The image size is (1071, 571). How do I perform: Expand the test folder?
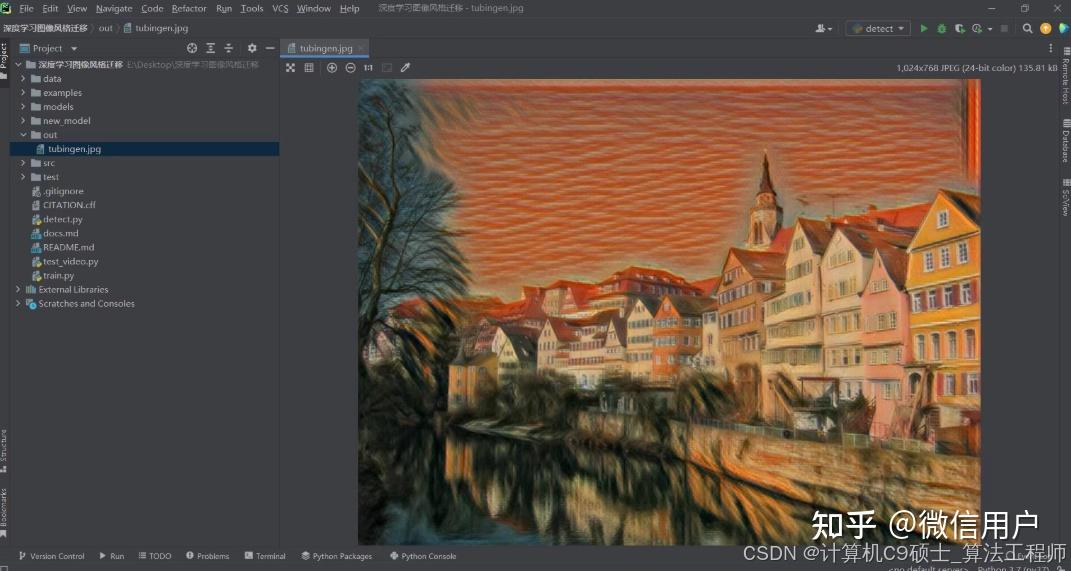click(x=23, y=177)
